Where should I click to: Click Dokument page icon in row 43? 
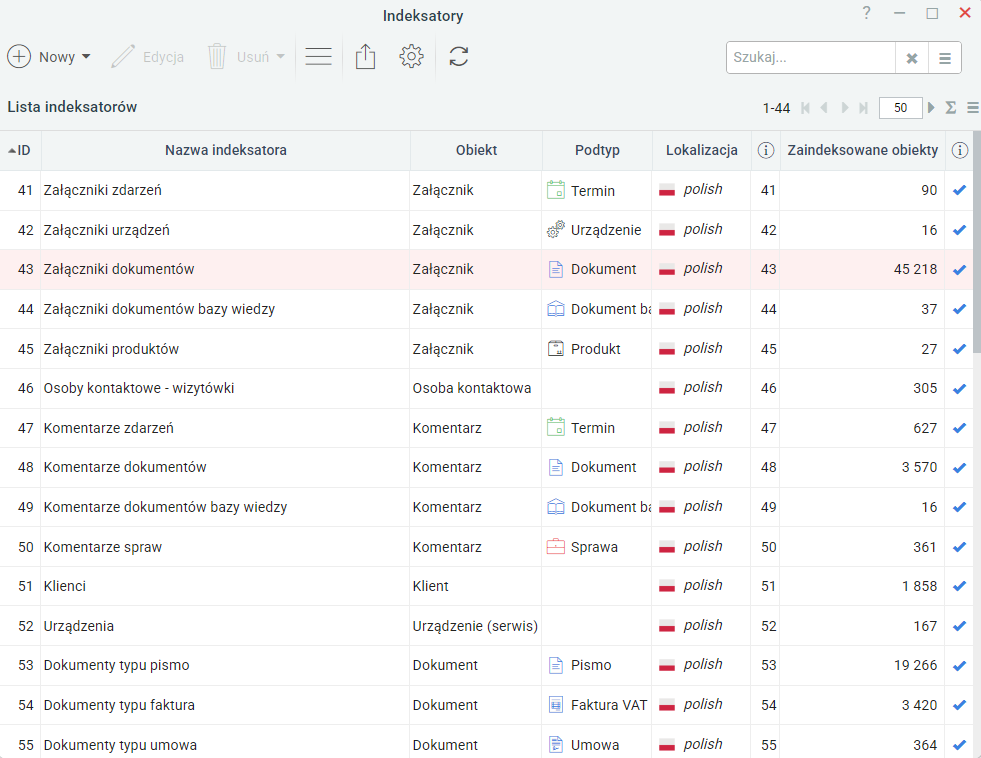556,269
